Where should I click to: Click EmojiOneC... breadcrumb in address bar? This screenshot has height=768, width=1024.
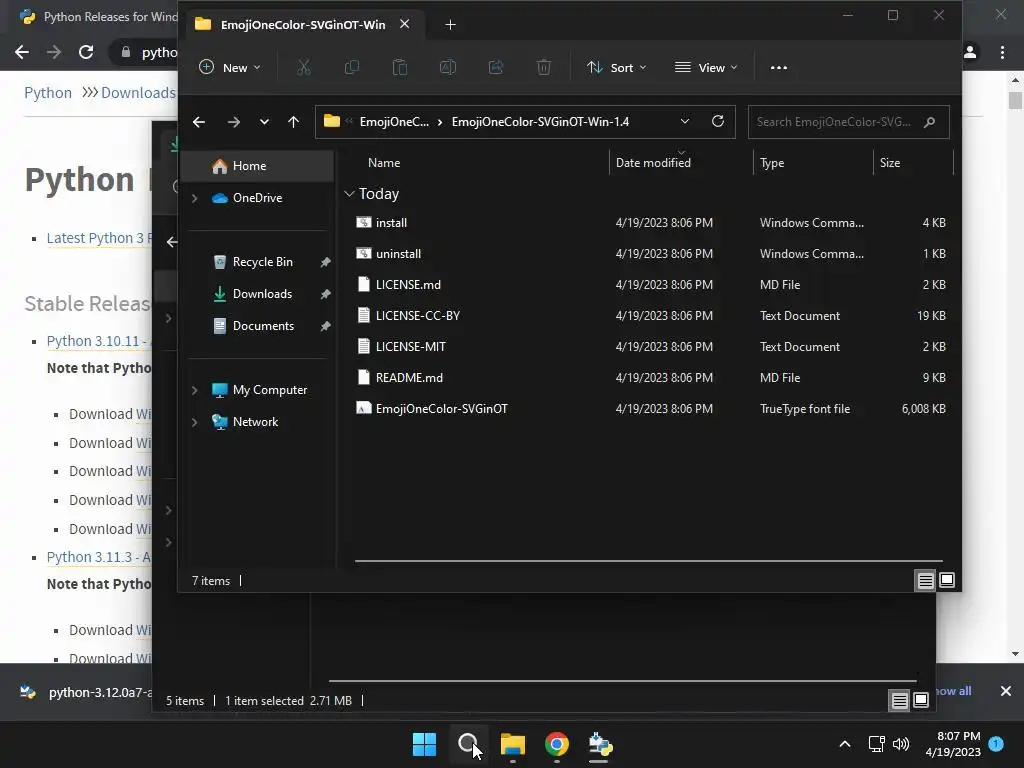[394, 122]
